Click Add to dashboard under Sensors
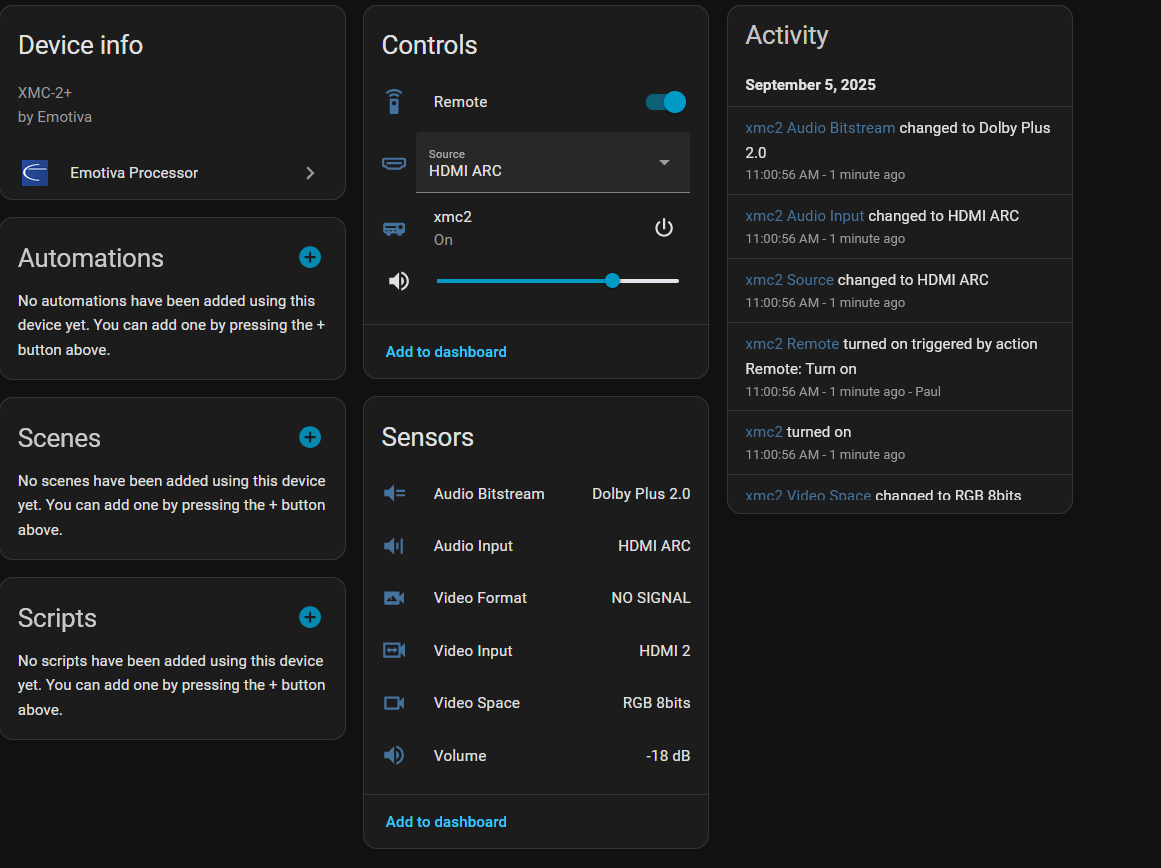Viewport: 1161px width, 868px height. (446, 822)
